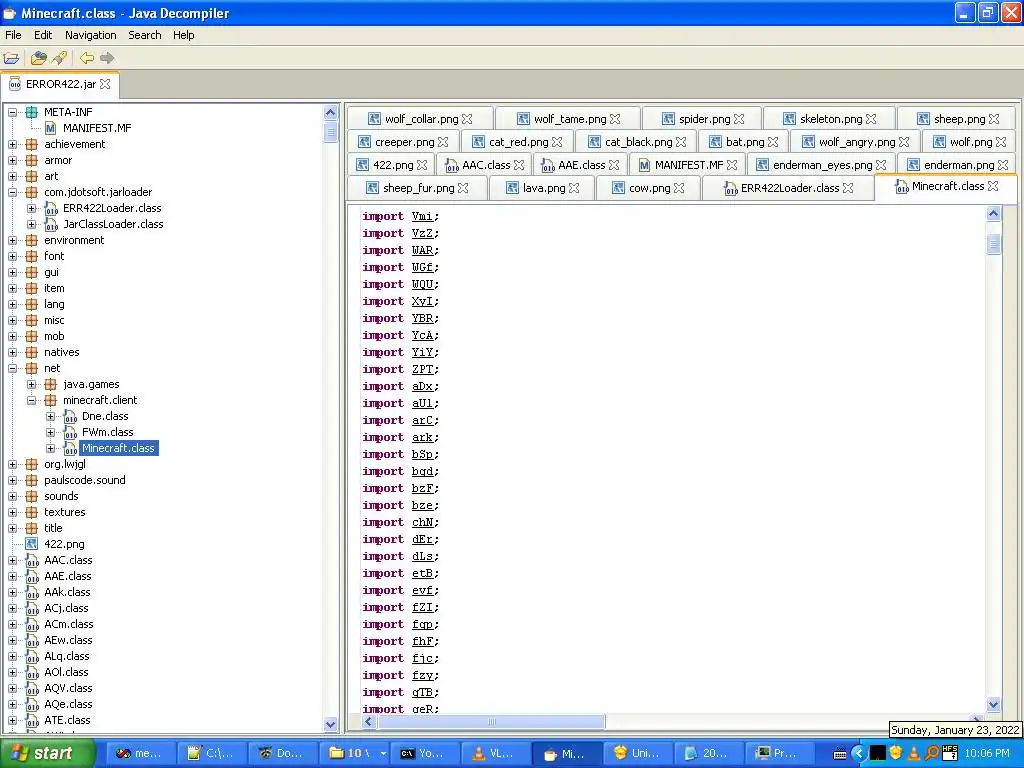
Task: Collapse the com.jdotsoft.jarloader node
Action: (12, 192)
